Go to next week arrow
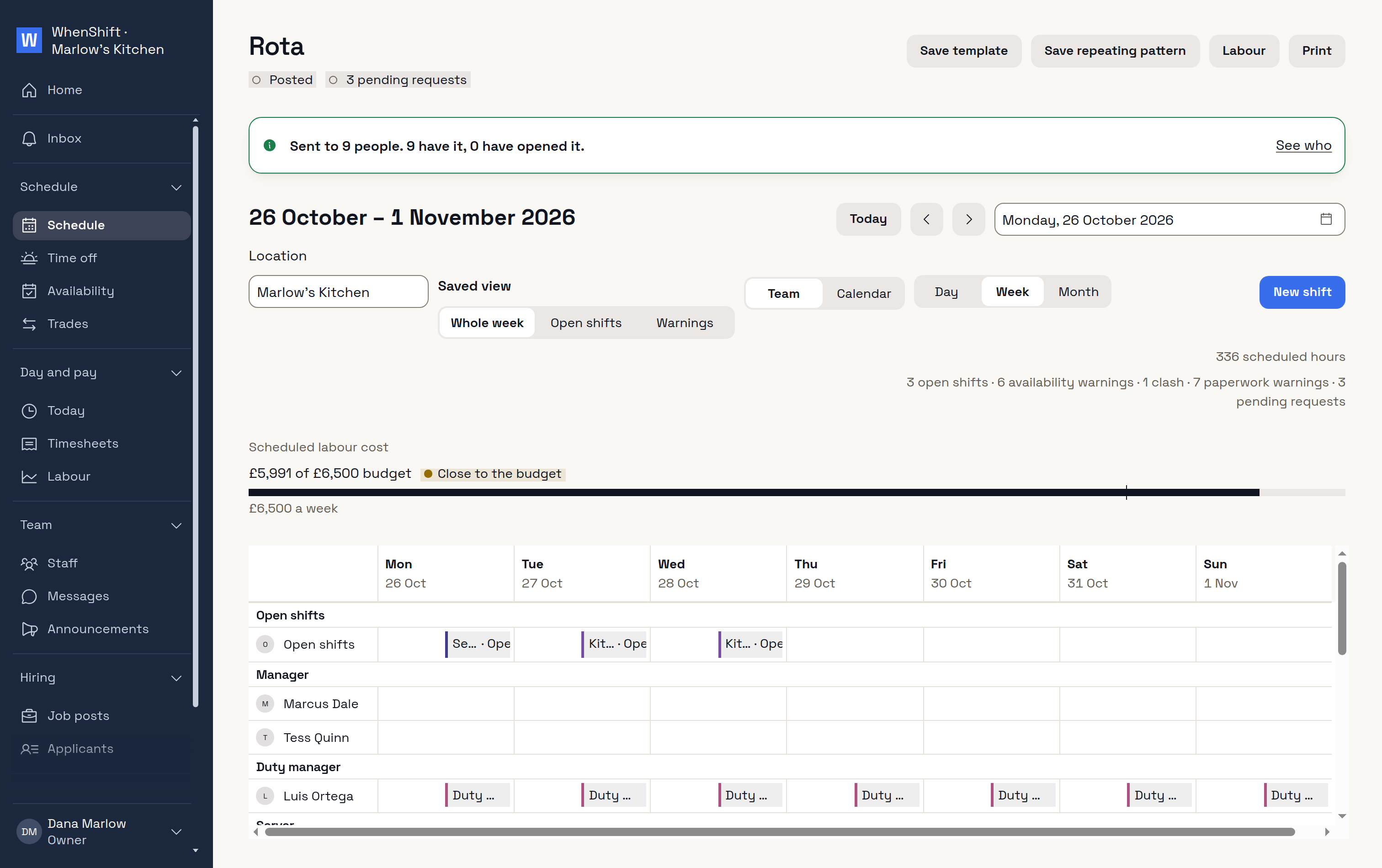The height and width of the screenshot is (868, 1382). tap(969, 219)
